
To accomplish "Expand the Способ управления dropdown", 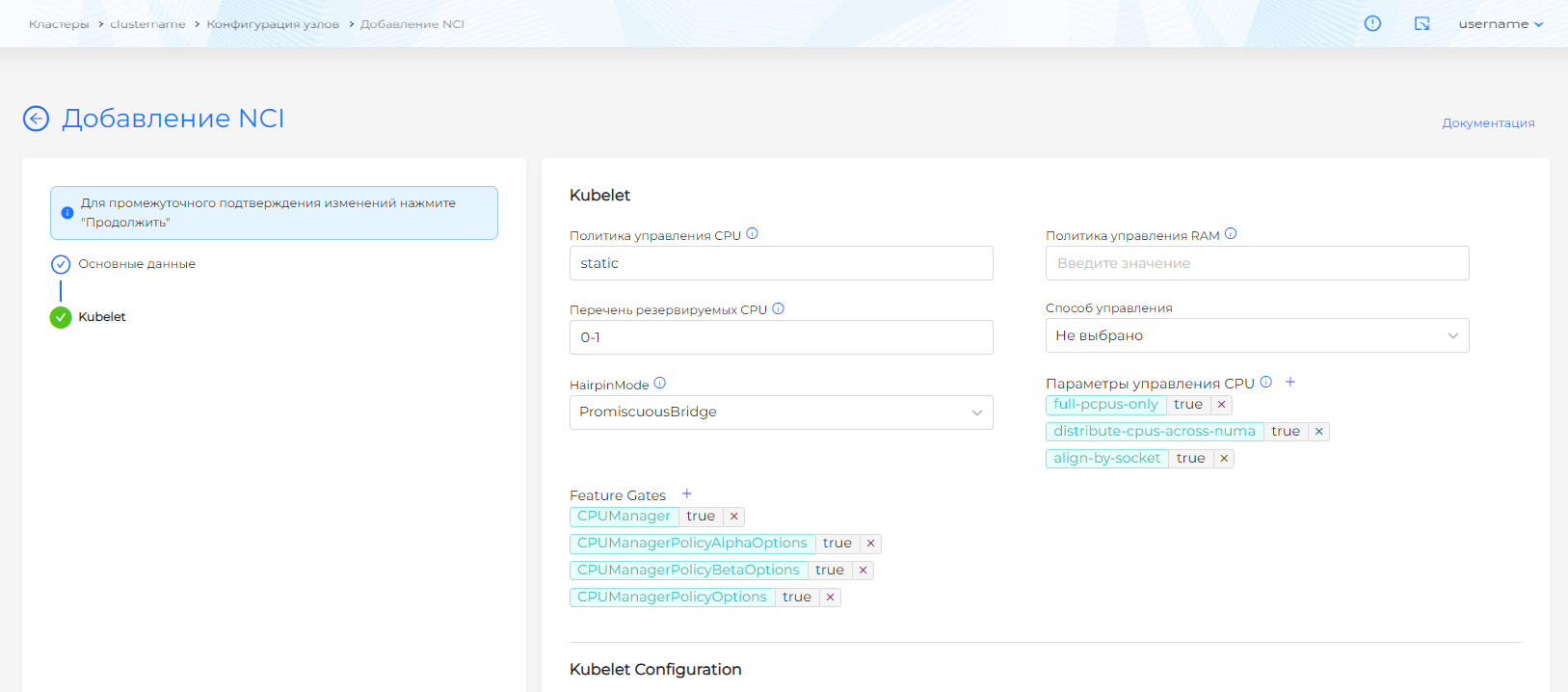I will point(1257,335).
